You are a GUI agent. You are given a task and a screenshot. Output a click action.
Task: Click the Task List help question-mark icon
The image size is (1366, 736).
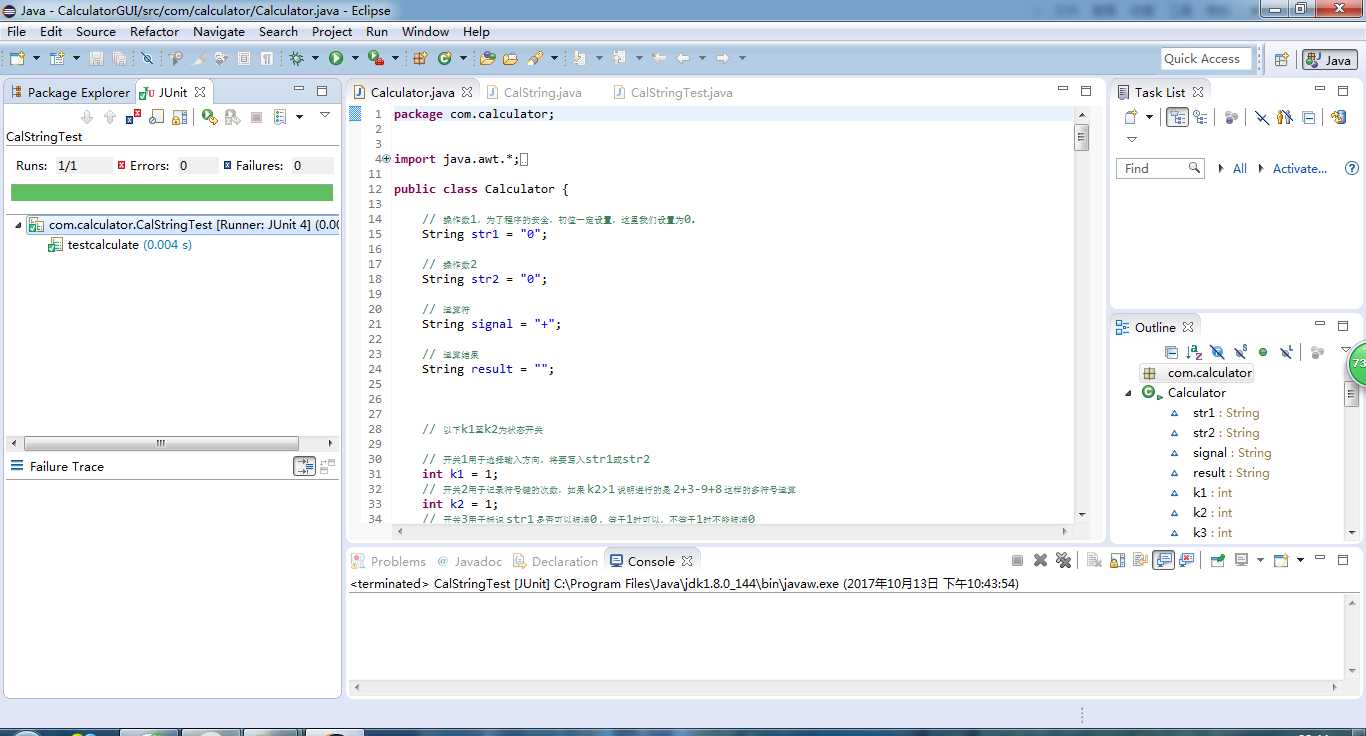tap(1352, 168)
